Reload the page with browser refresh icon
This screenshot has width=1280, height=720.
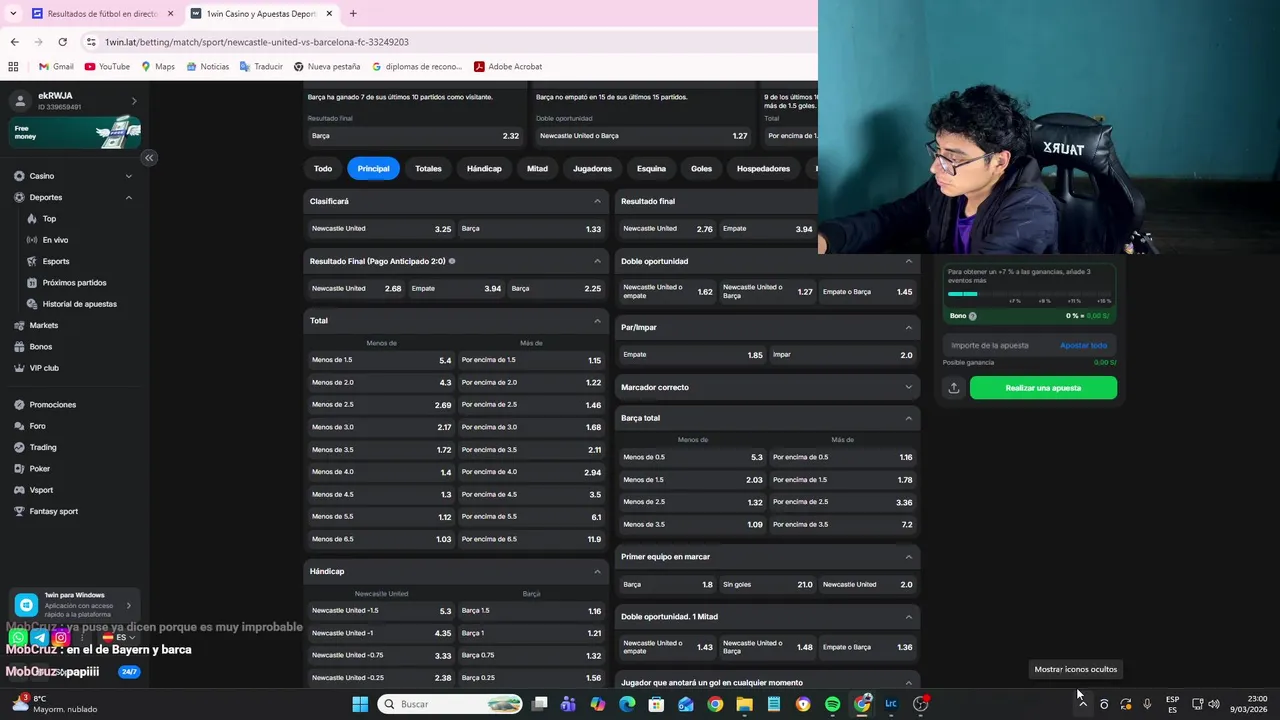point(62,42)
